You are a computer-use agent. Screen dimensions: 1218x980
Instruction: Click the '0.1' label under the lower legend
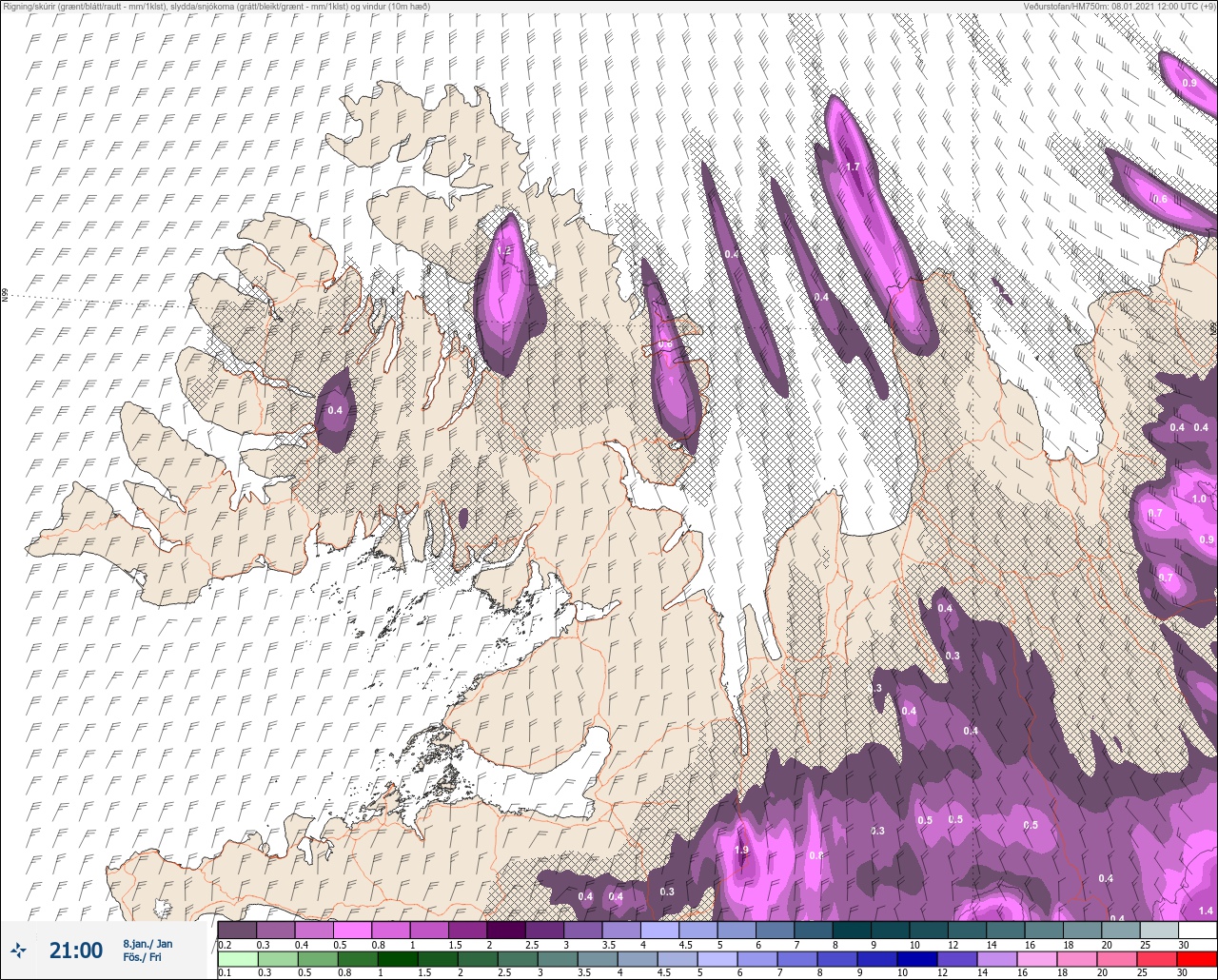coord(225,972)
